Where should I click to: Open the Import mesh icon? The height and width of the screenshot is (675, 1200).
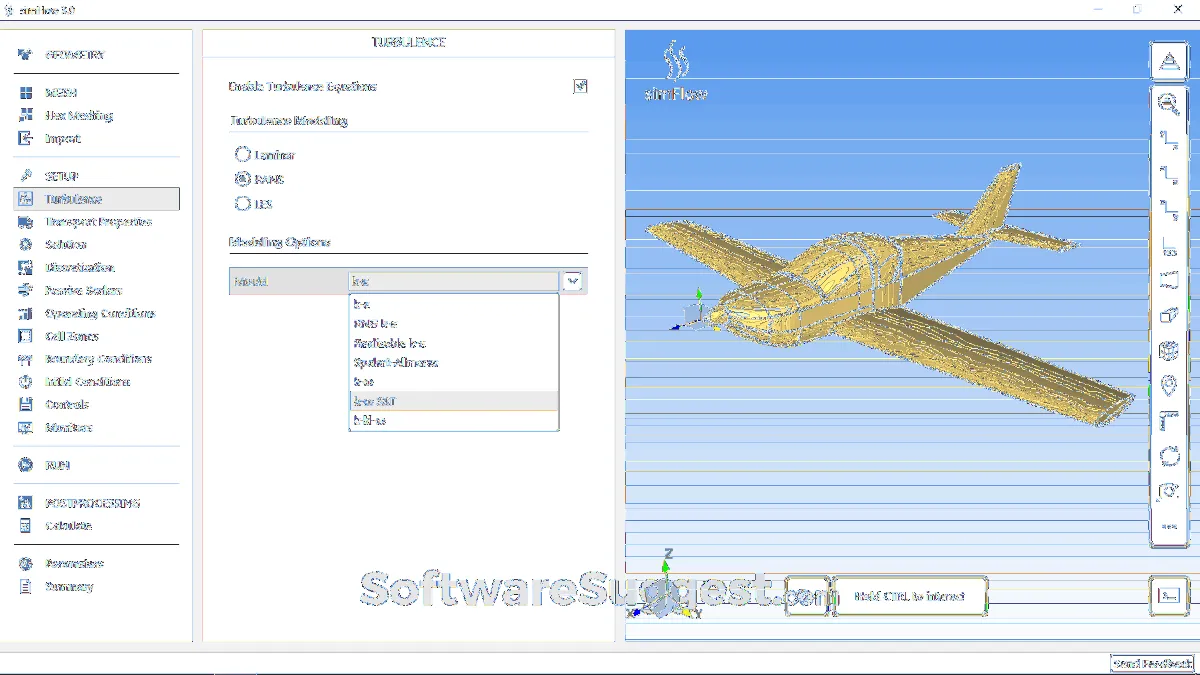tap(26, 138)
